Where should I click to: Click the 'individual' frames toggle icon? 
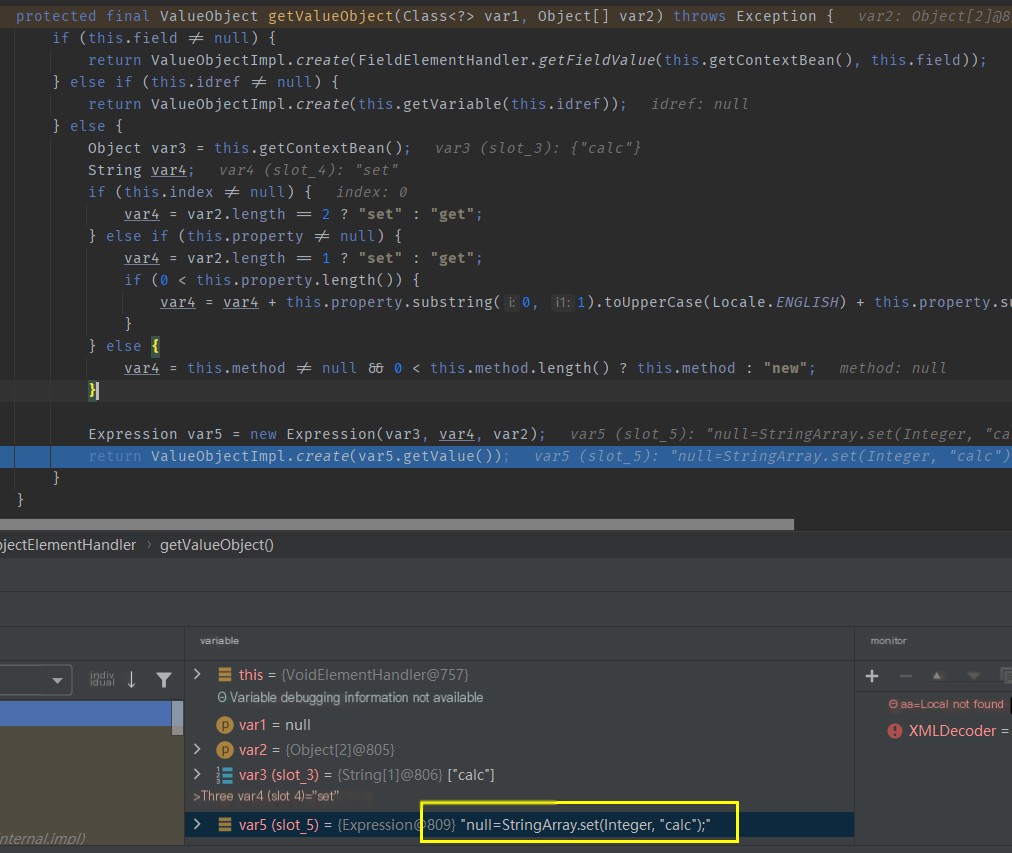pyautogui.click(x=102, y=679)
